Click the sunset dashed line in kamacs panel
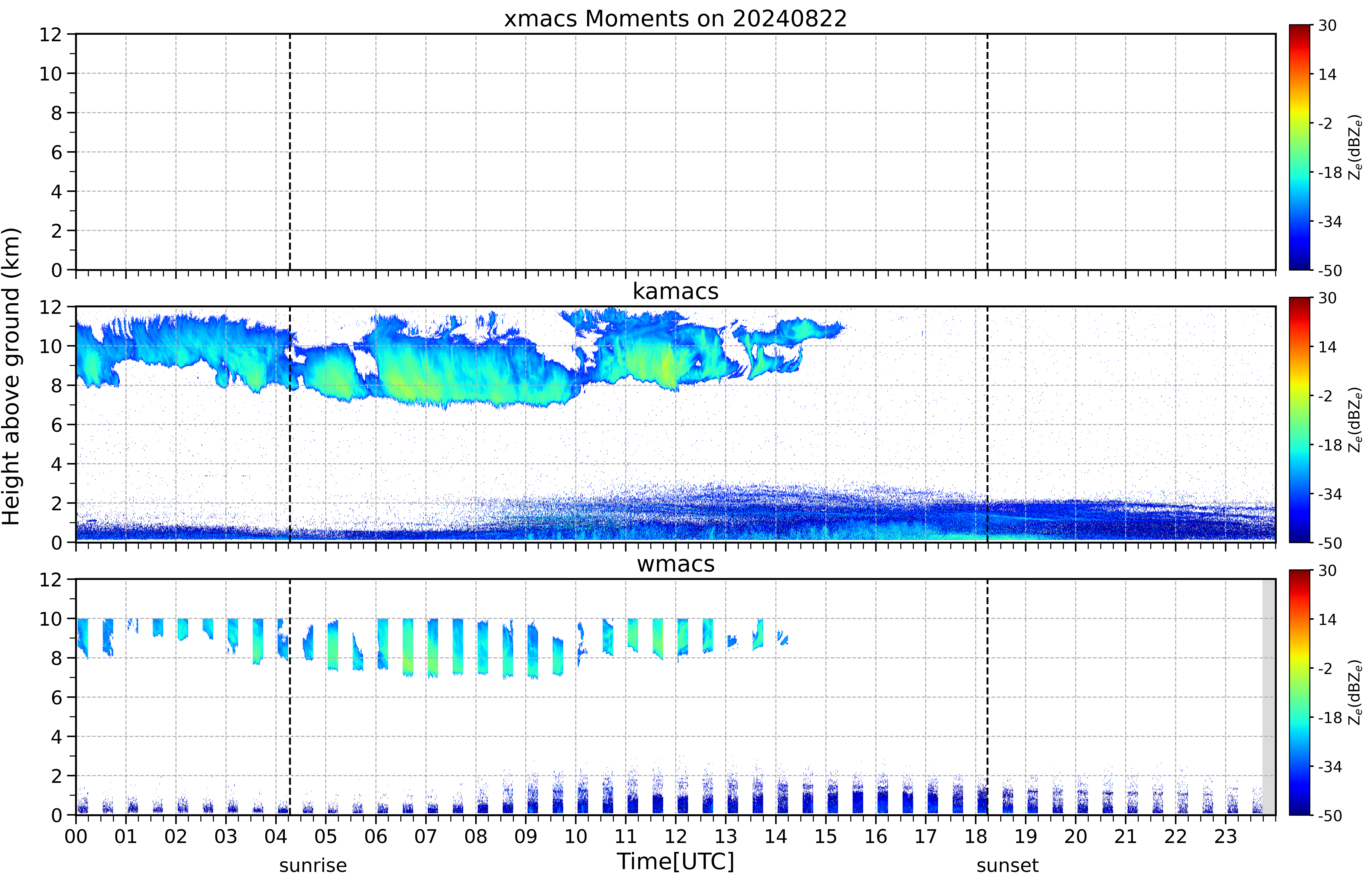Viewport: 1372px width, 885px height. coord(988,424)
